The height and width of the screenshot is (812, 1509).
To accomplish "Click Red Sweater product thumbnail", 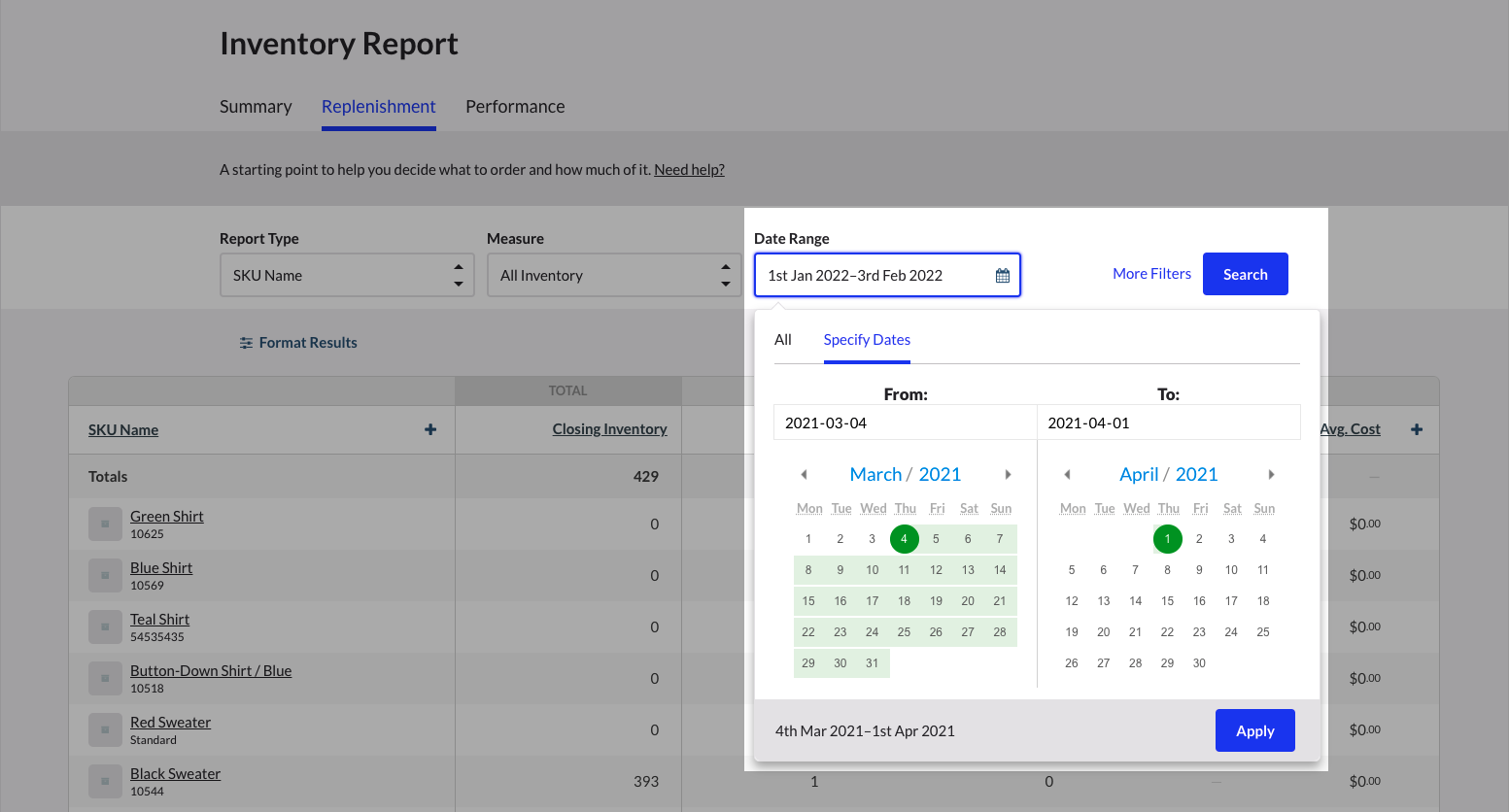I will click(x=105, y=729).
